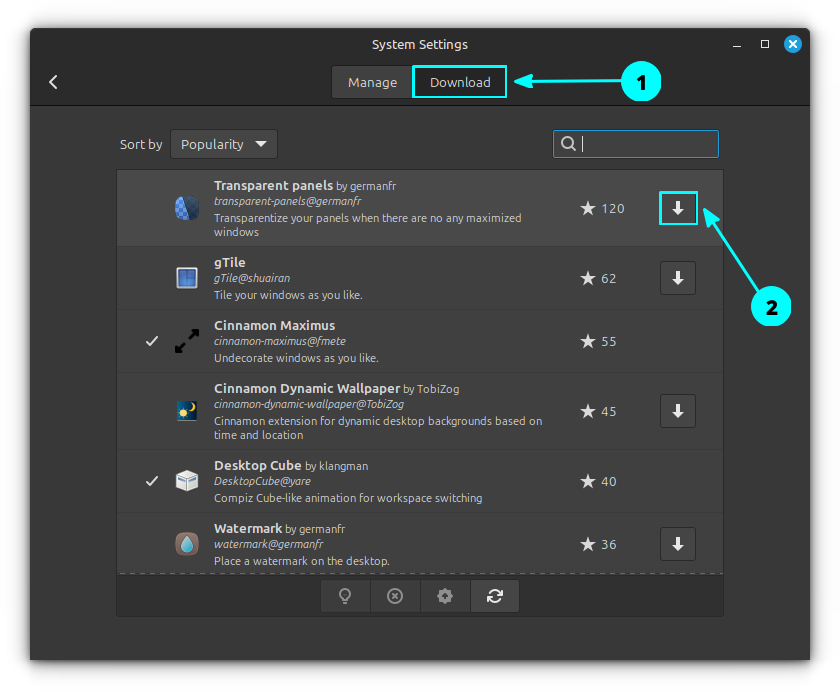The image size is (840, 692).
Task: Click the uninstall X icon in bottom toolbar
Action: point(395,596)
